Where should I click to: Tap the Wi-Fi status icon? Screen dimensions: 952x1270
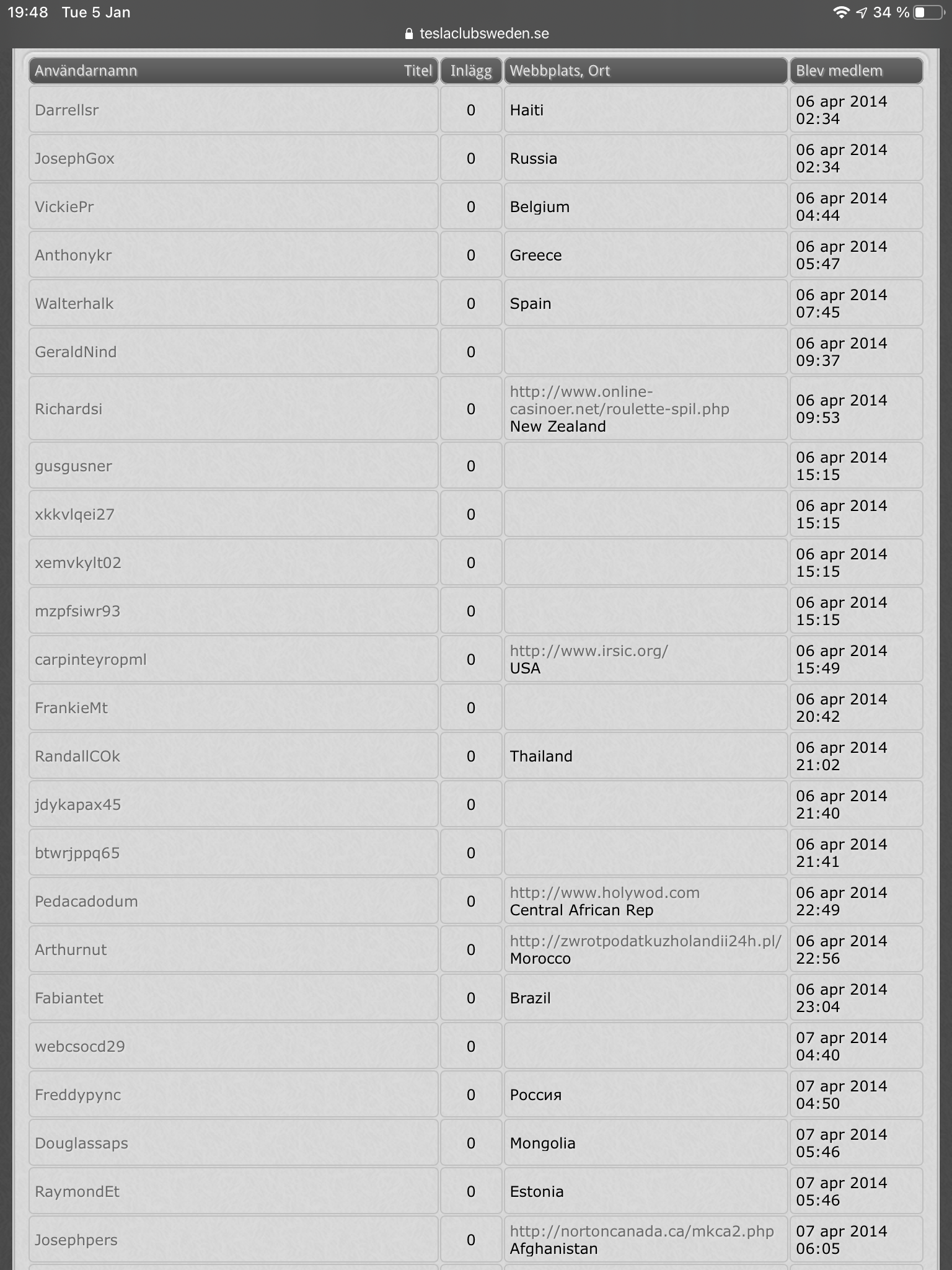coord(841,12)
